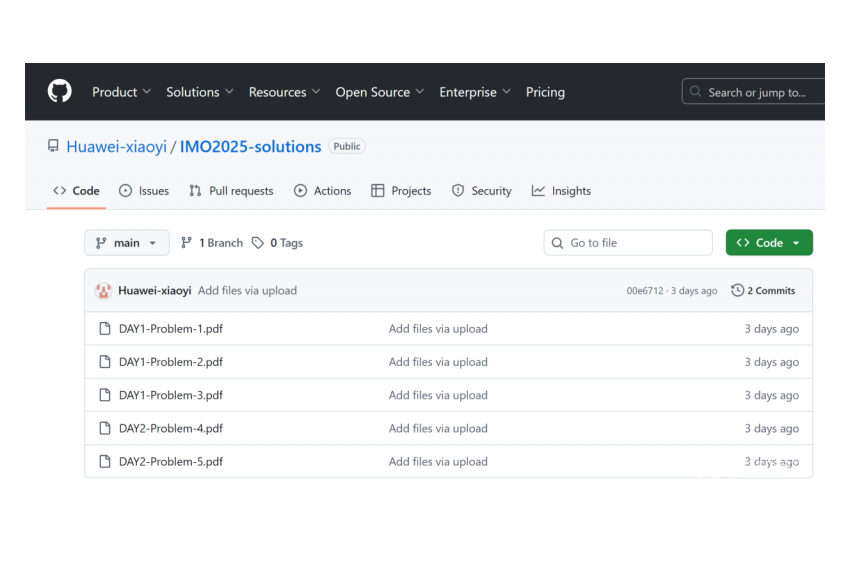The width and height of the screenshot is (850, 564).
Task: Open DAY1-Problem-2.pdf file
Action: point(171,362)
